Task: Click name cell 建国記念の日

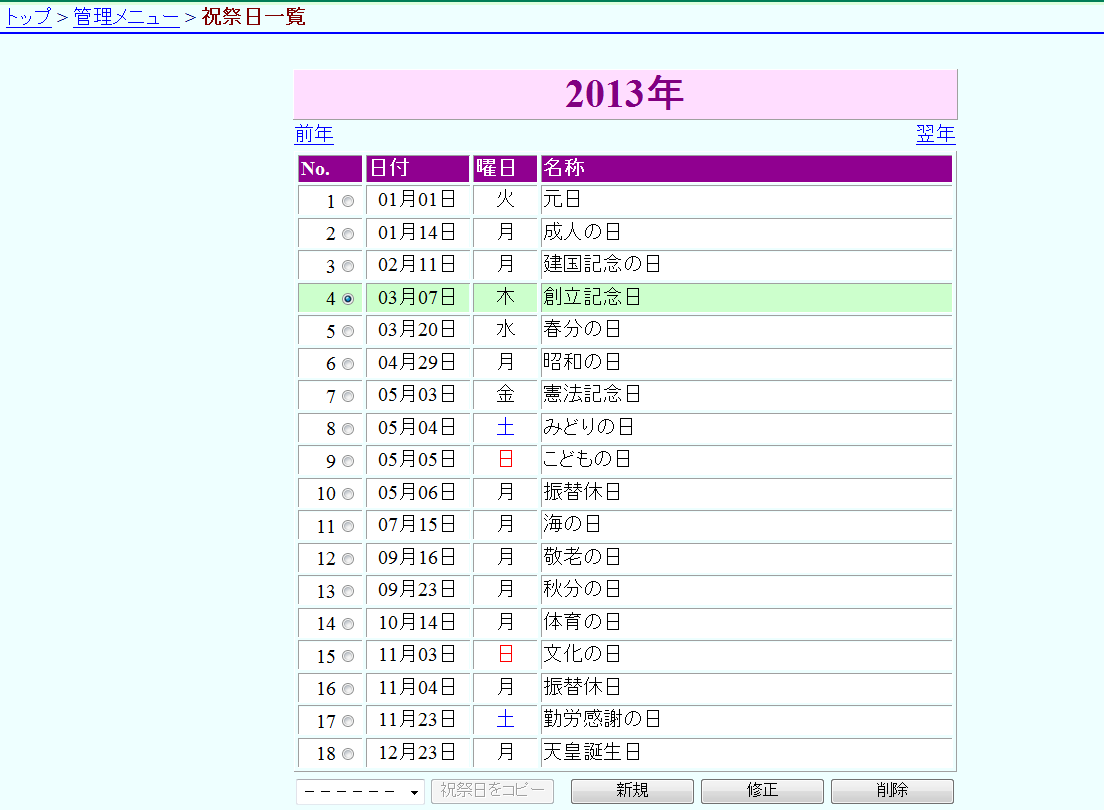Action: point(746,265)
